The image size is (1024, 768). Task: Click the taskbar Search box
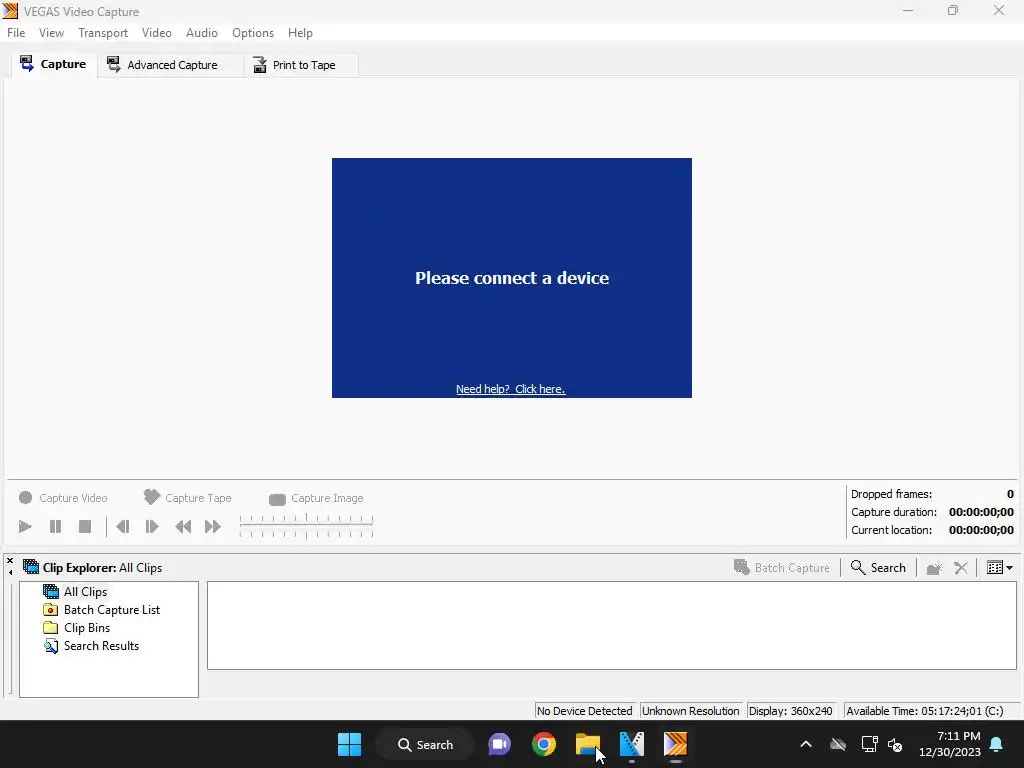point(425,744)
